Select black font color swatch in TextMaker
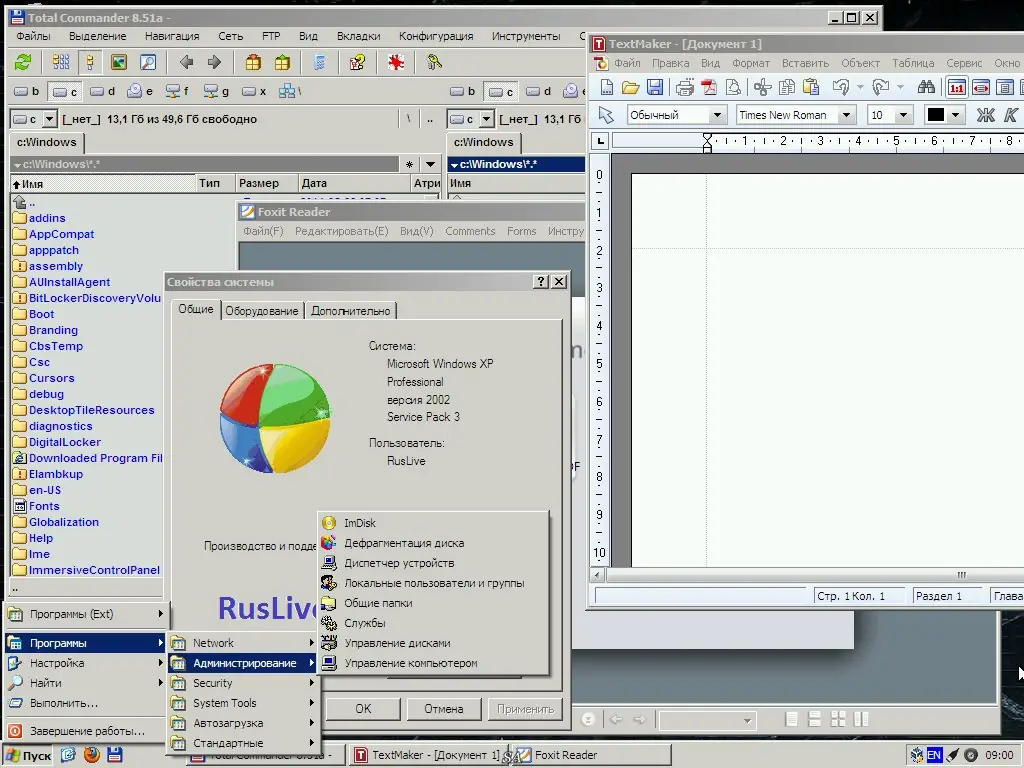 click(935, 116)
